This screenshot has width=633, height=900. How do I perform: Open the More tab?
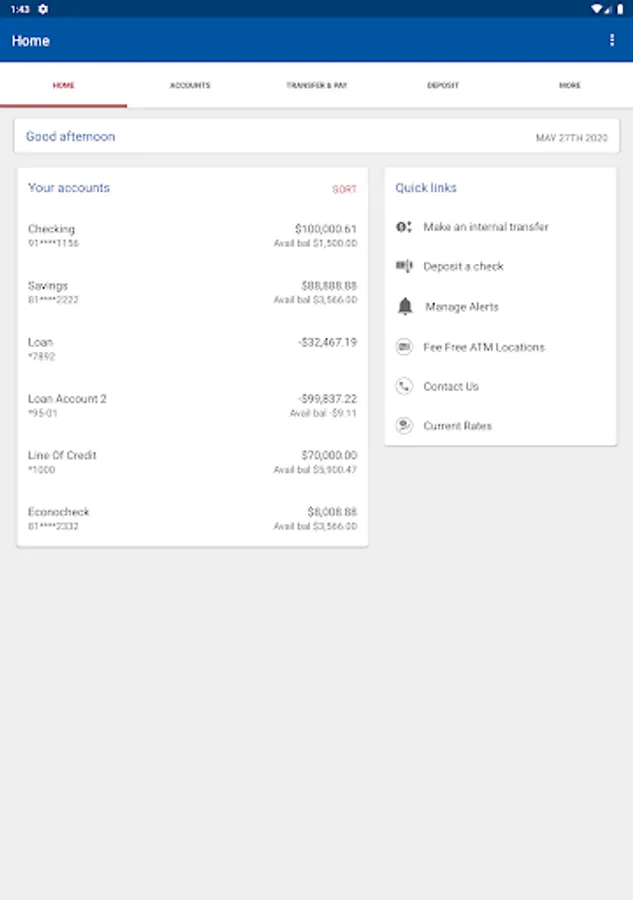click(569, 86)
